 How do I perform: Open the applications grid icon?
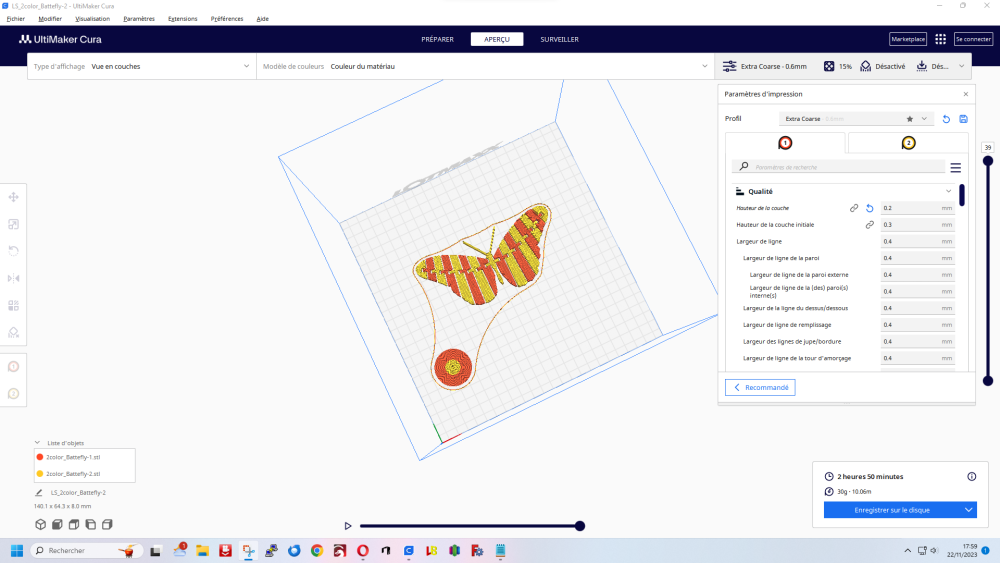pos(940,39)
